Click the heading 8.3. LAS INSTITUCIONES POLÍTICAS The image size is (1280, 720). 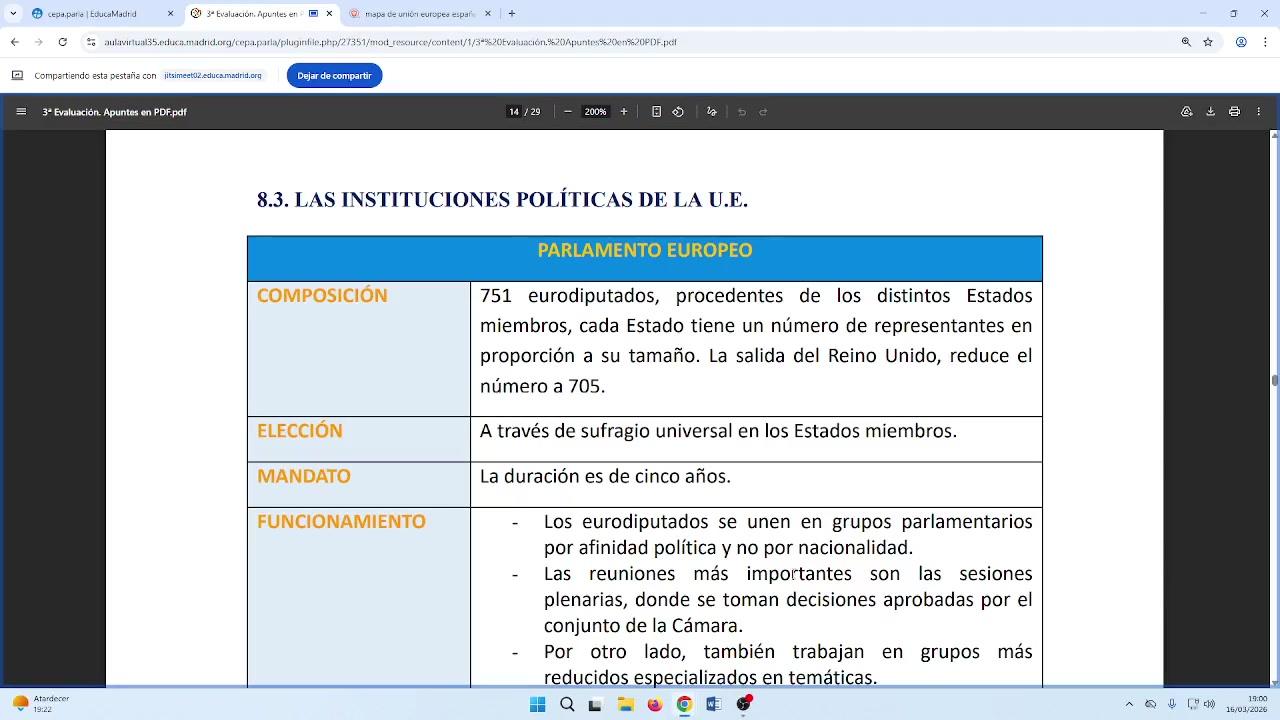[502, 200]
